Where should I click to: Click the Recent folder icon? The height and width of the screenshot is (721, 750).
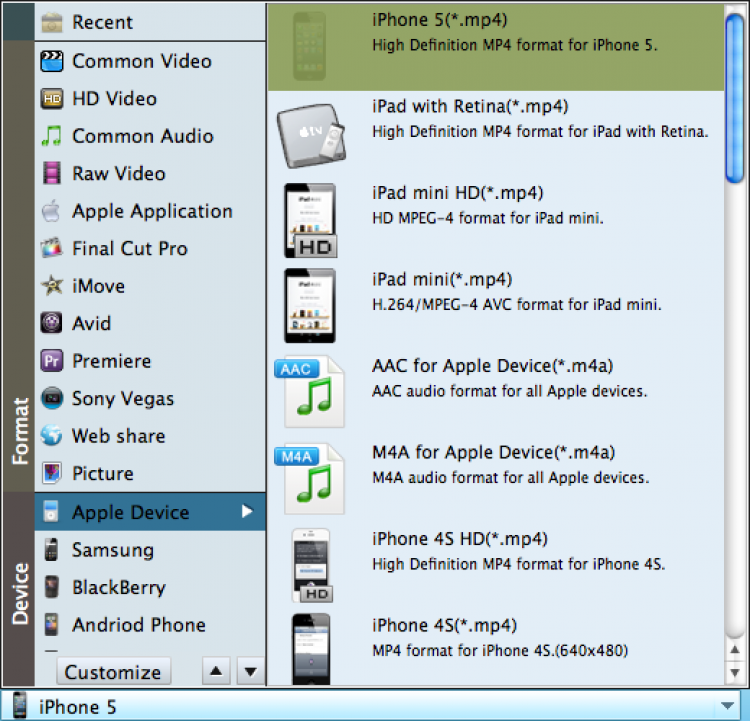point(52,22)
